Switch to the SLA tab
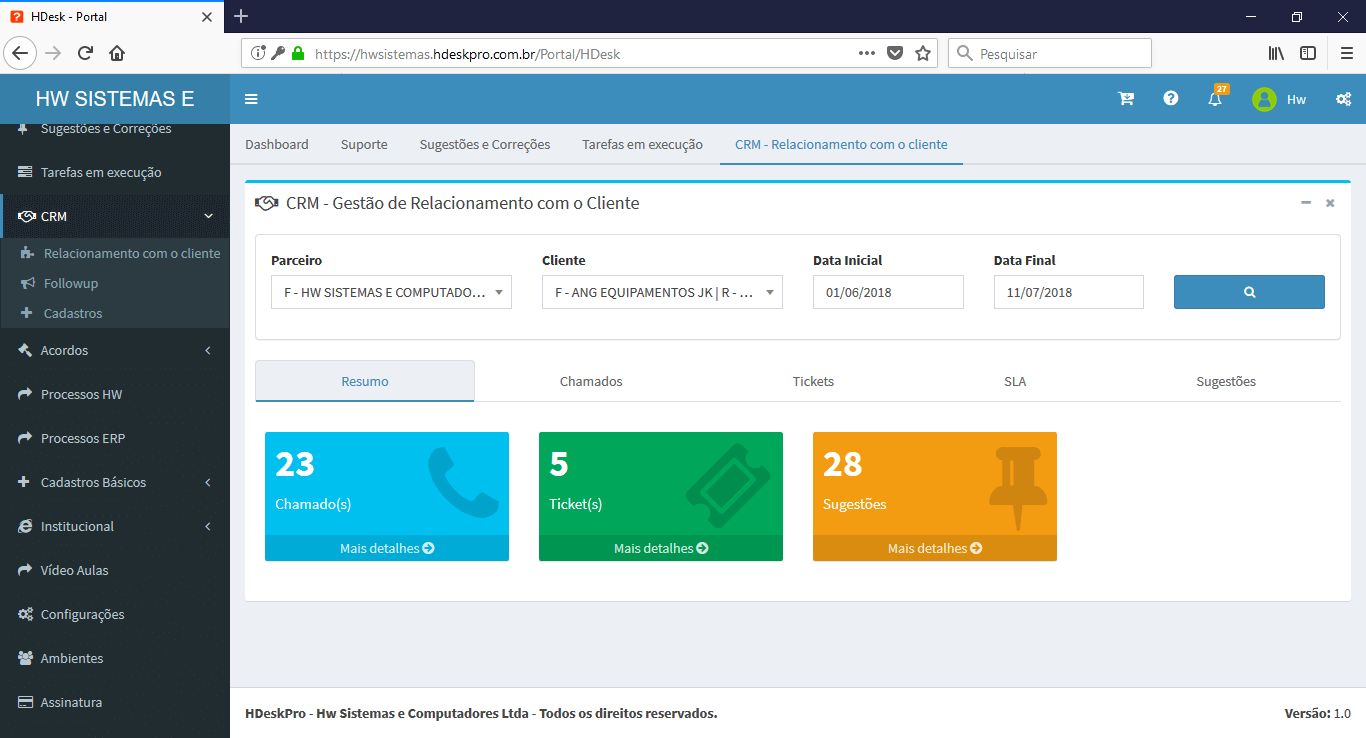The image size is (1366, 738). point(1015,381)
